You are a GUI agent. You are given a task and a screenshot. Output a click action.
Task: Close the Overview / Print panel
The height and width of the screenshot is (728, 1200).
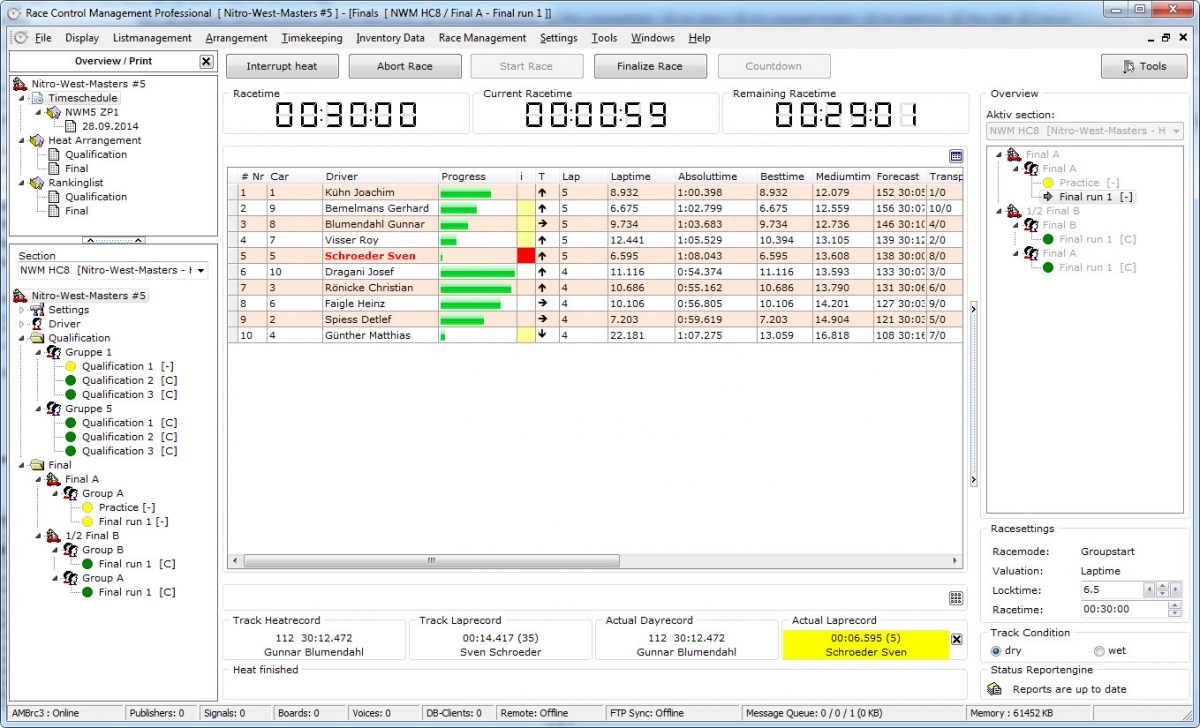pyautogui.click(x=206, y=61)
